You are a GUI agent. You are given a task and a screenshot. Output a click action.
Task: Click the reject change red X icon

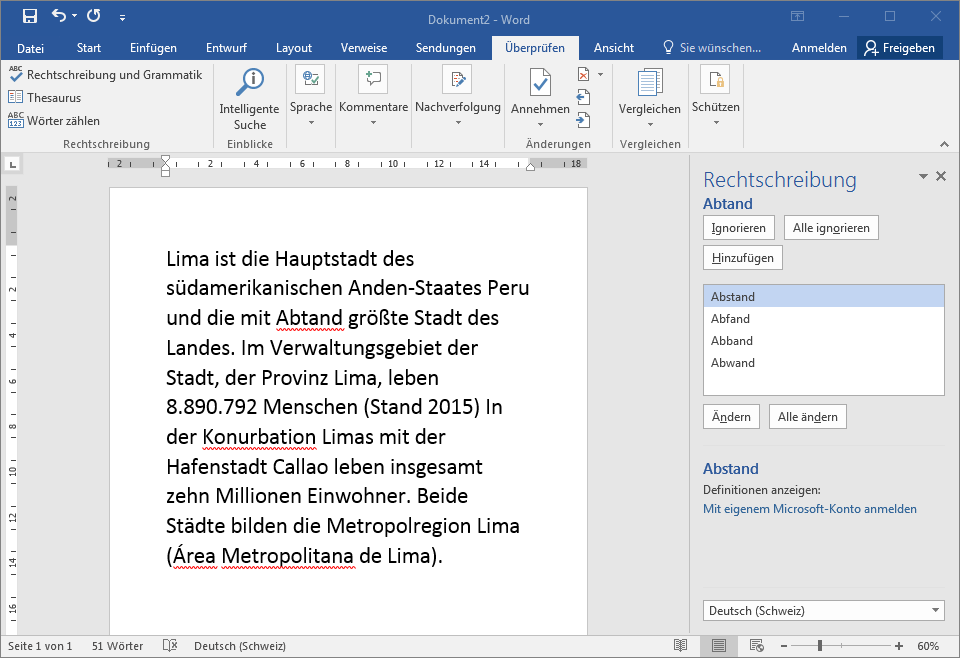583,75
